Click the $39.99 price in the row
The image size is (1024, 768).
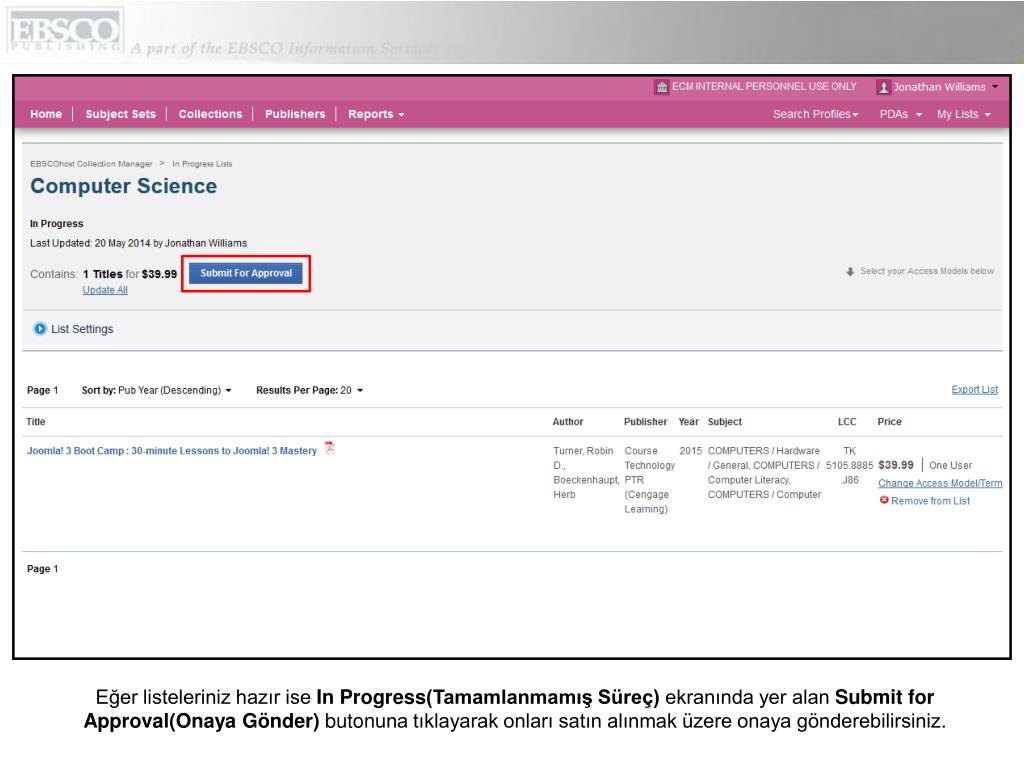(x=896, y=465)
